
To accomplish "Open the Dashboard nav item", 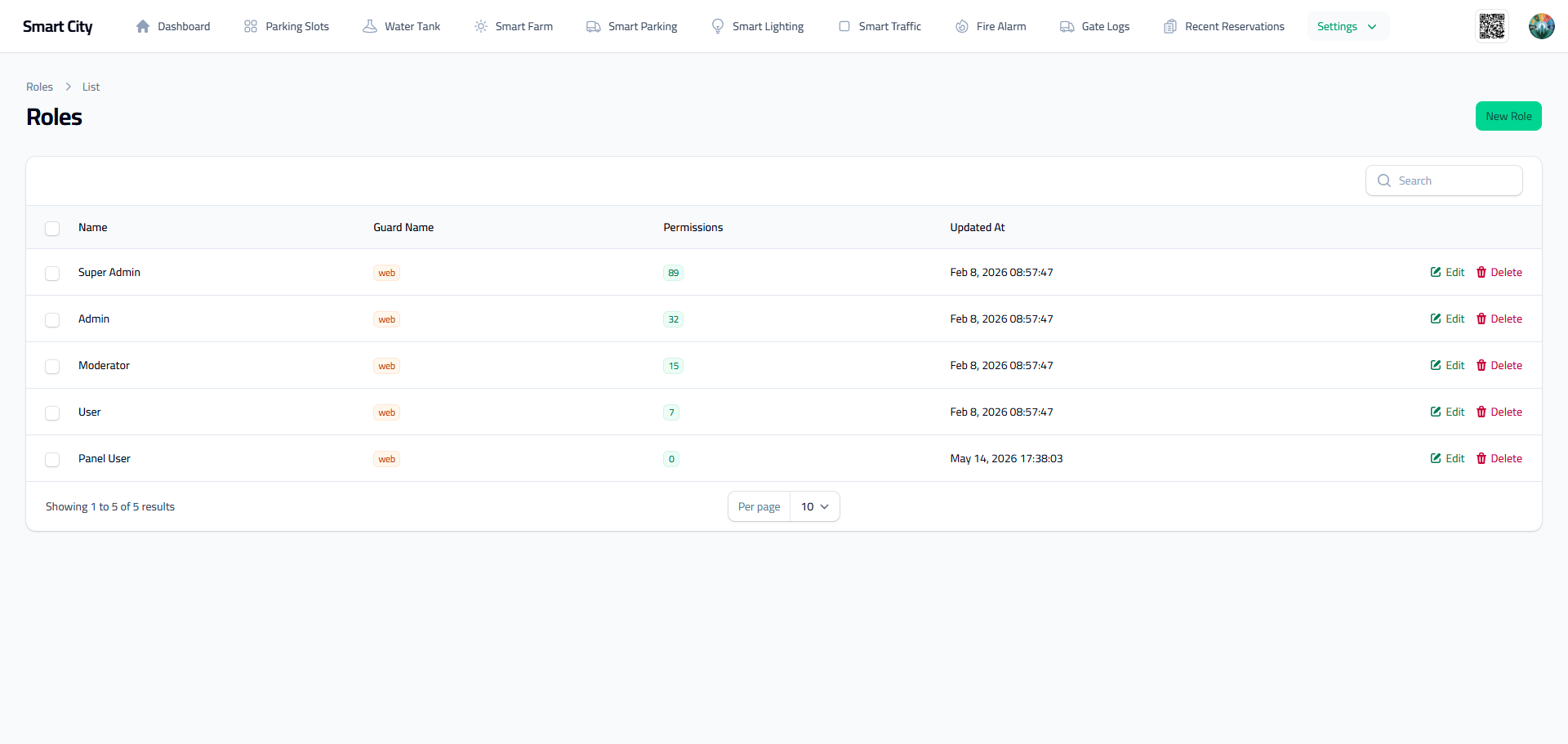I will point(173,26).
